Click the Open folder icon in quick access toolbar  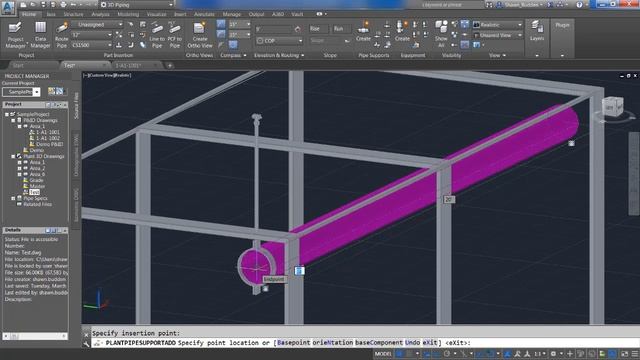[x=33, y=4]
